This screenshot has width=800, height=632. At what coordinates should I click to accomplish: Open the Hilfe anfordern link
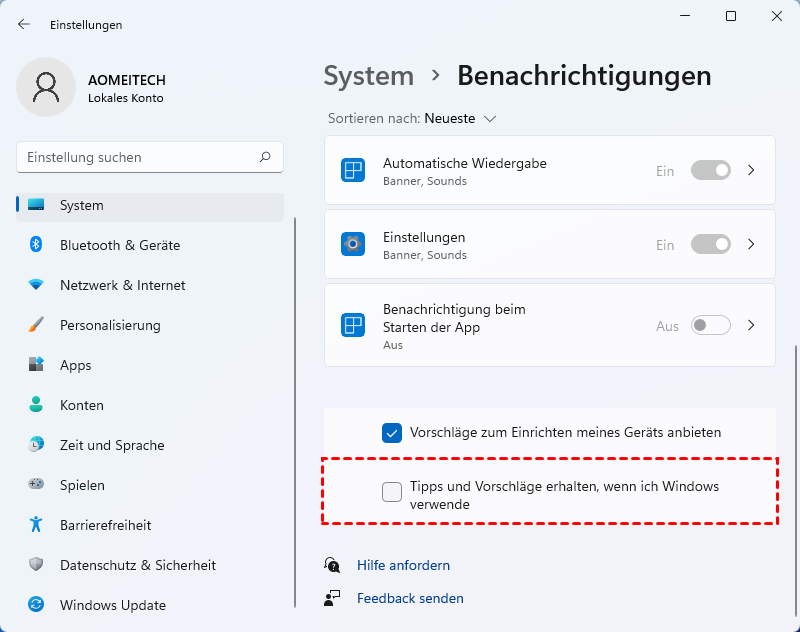pos(403,565)
